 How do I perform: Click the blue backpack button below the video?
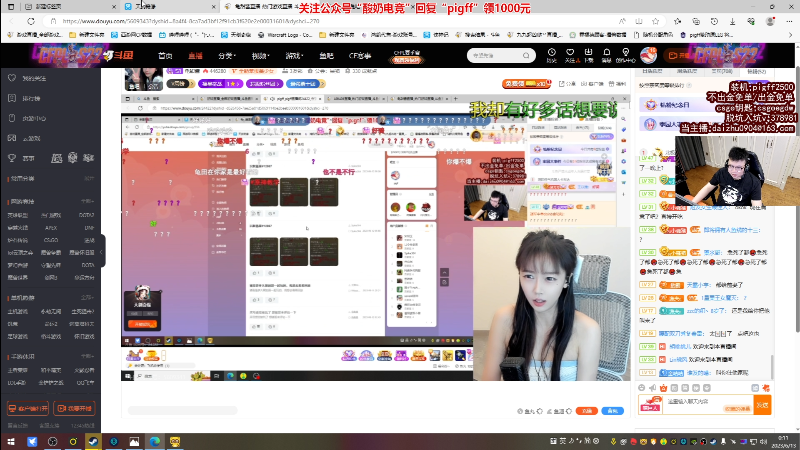click(x=612, y=411)
